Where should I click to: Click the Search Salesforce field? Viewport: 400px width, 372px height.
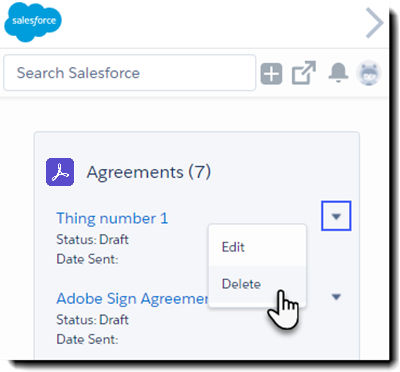[x=129, y=73]
